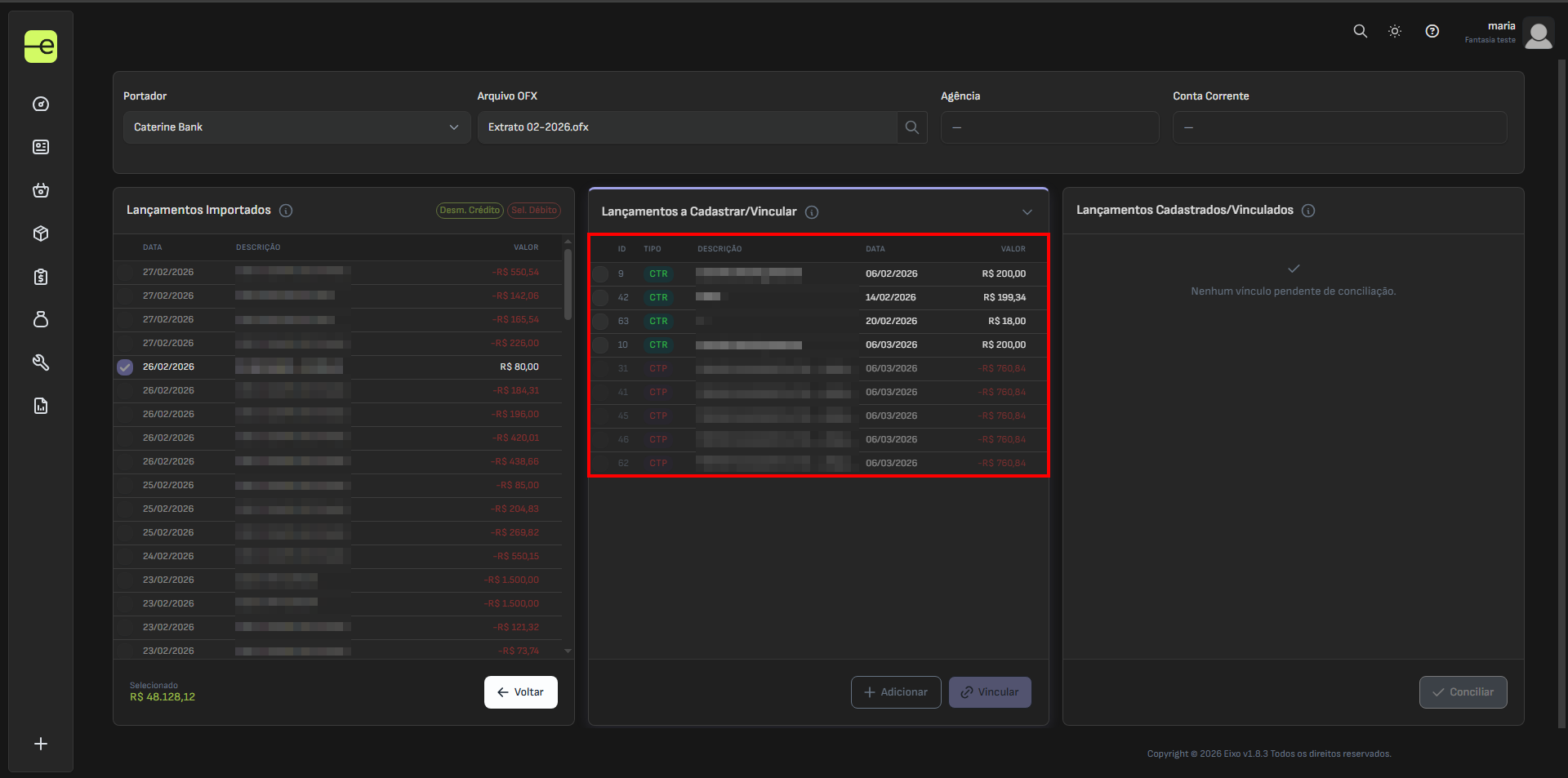Uncheck the 26/02/2026 R$ 80,00 entry
This screenshot has width=1568, height=778.
pyautogui.click(x=125, y=367)
